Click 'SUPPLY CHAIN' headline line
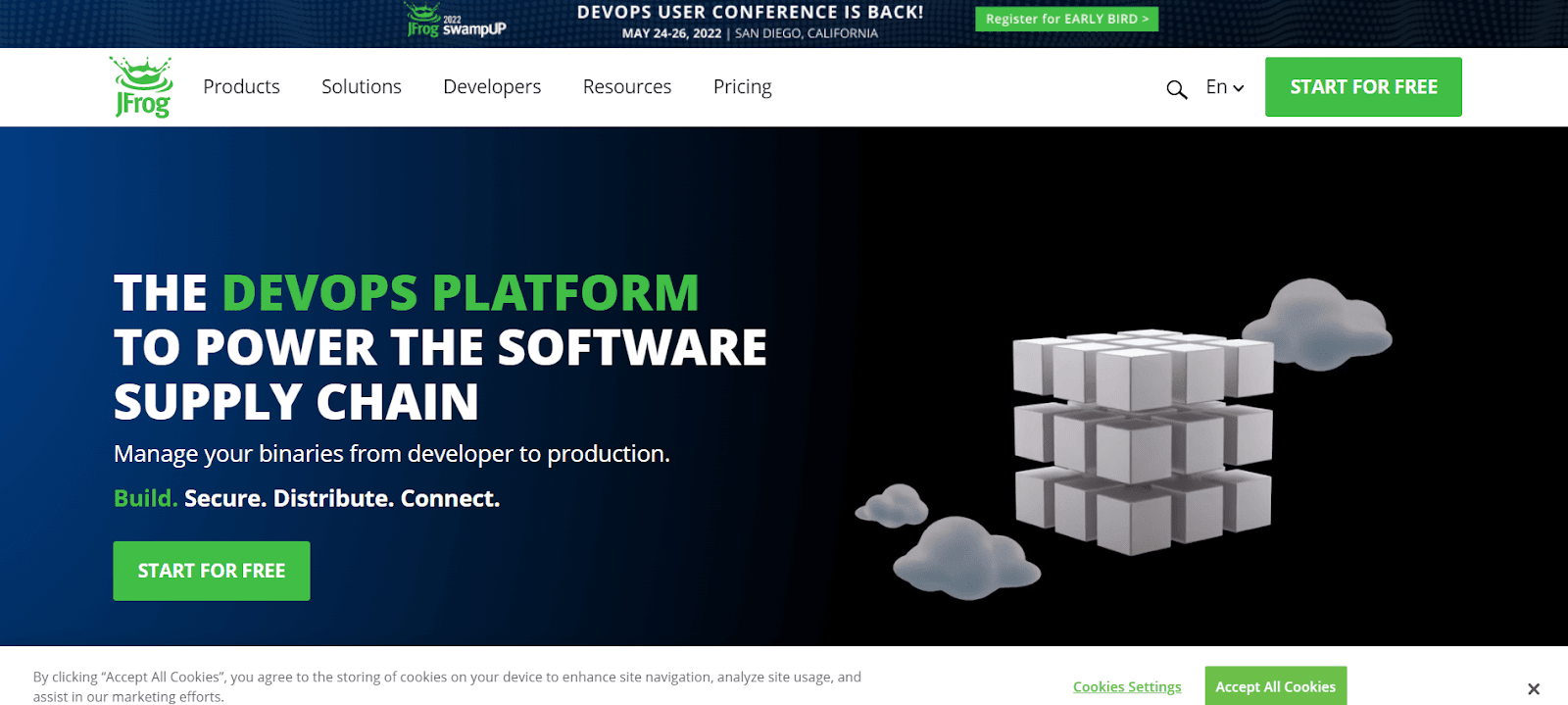The width and height of the screenshot is (1568, 705). [296, 402]
